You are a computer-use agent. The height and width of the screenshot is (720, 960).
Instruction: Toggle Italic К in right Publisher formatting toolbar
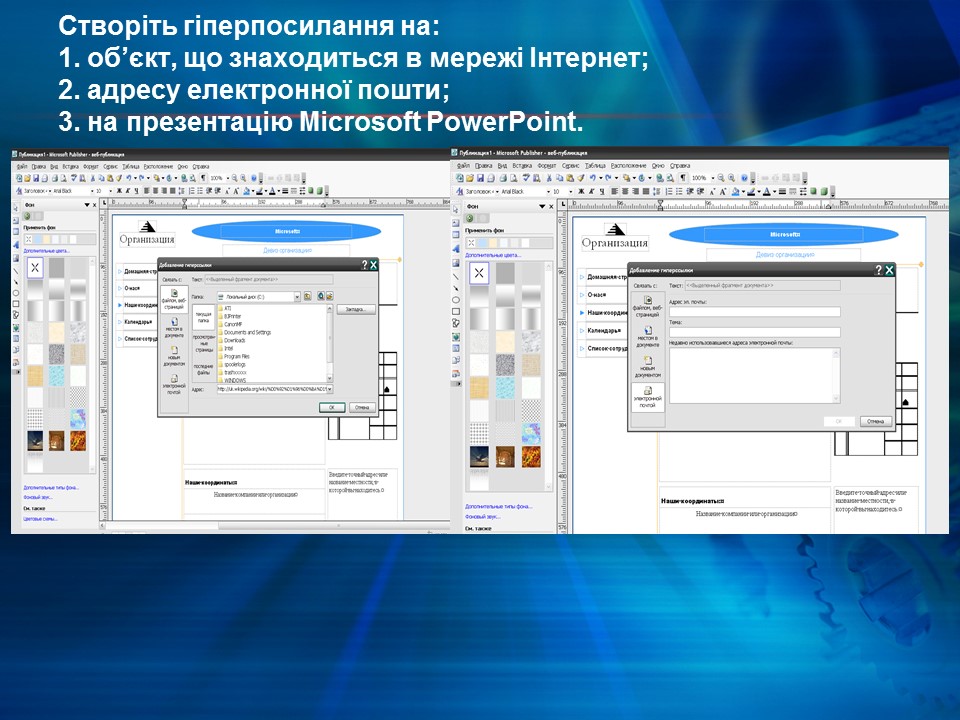coord(591,191)
